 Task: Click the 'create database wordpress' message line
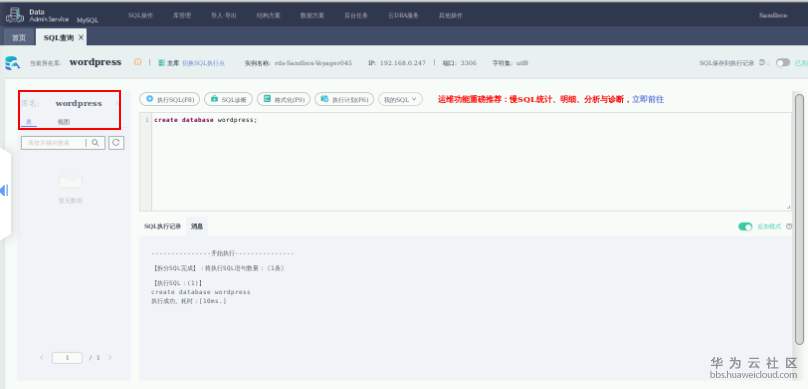click(201, 292)
